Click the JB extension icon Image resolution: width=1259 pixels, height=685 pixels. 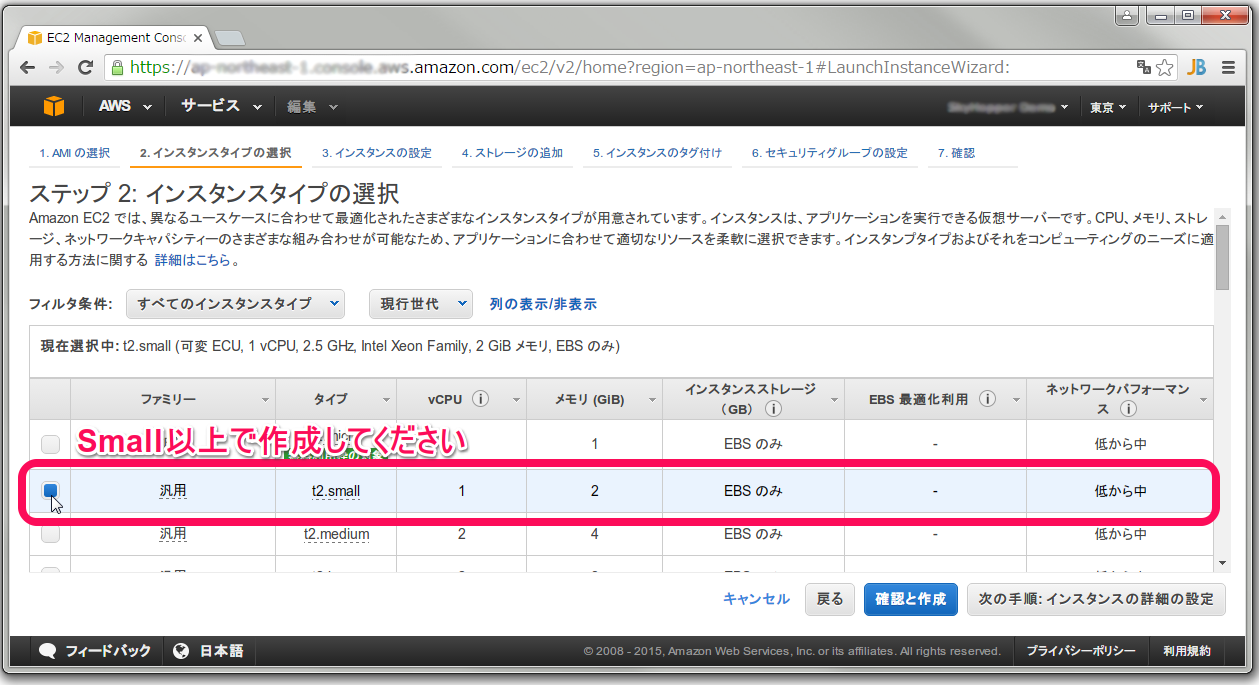[x=1196, y=68]
